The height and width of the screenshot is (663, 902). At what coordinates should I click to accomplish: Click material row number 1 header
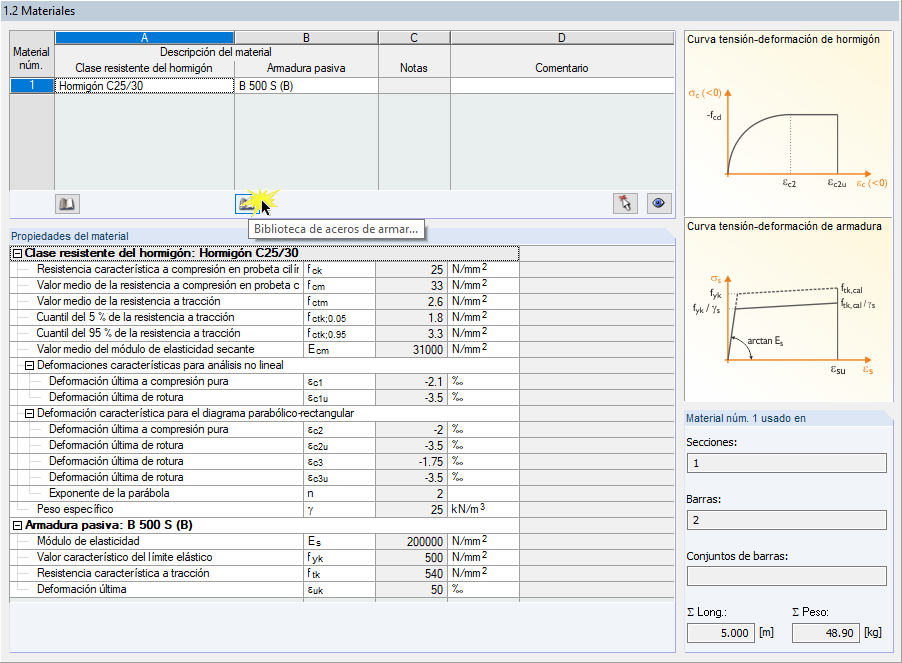tap(32, 86)
